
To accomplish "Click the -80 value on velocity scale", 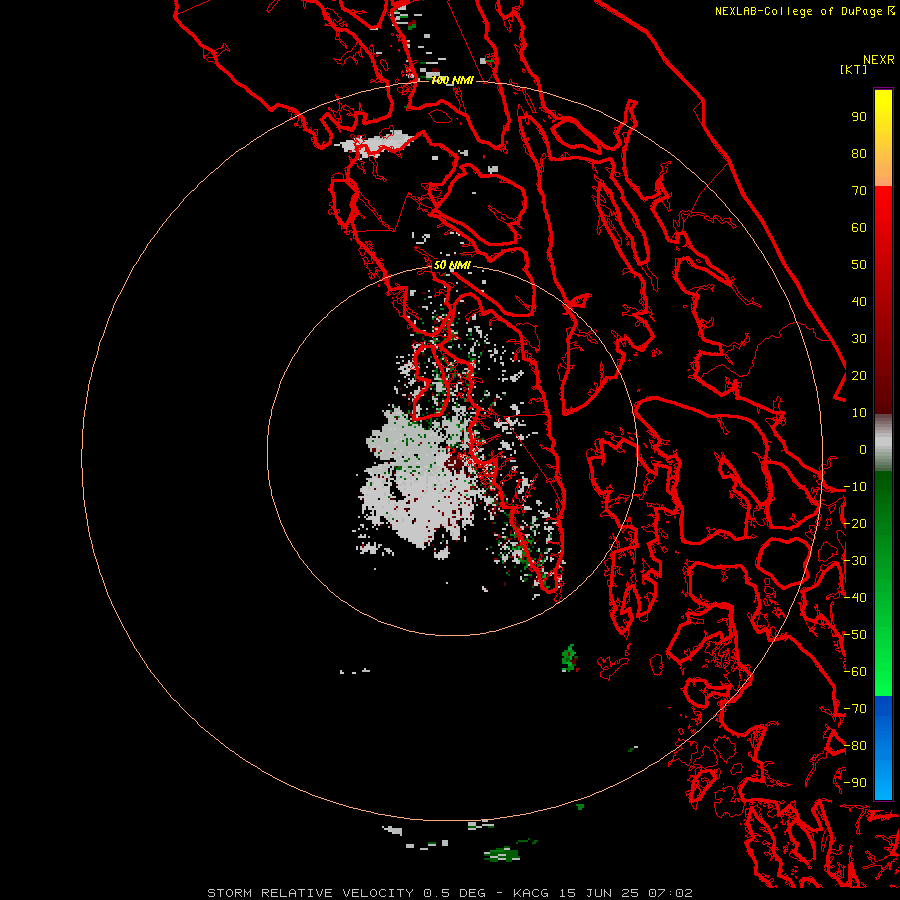I will click(855, 746).
